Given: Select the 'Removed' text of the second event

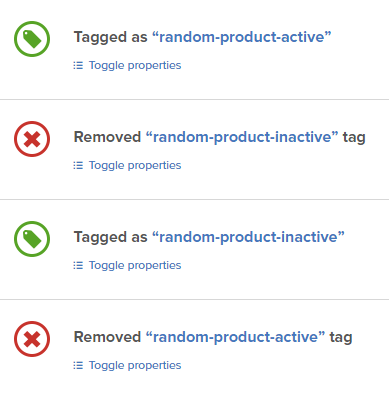Looking at the screenshot, I should 107,137.
